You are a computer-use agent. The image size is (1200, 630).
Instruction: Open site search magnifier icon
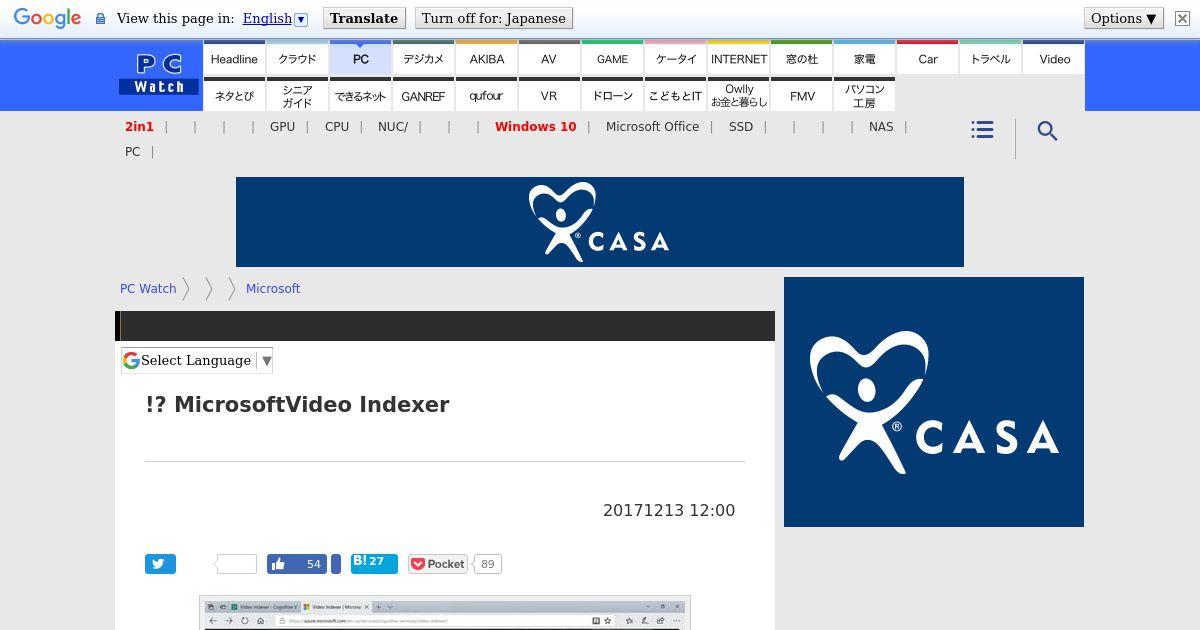tap(1047, 131)
